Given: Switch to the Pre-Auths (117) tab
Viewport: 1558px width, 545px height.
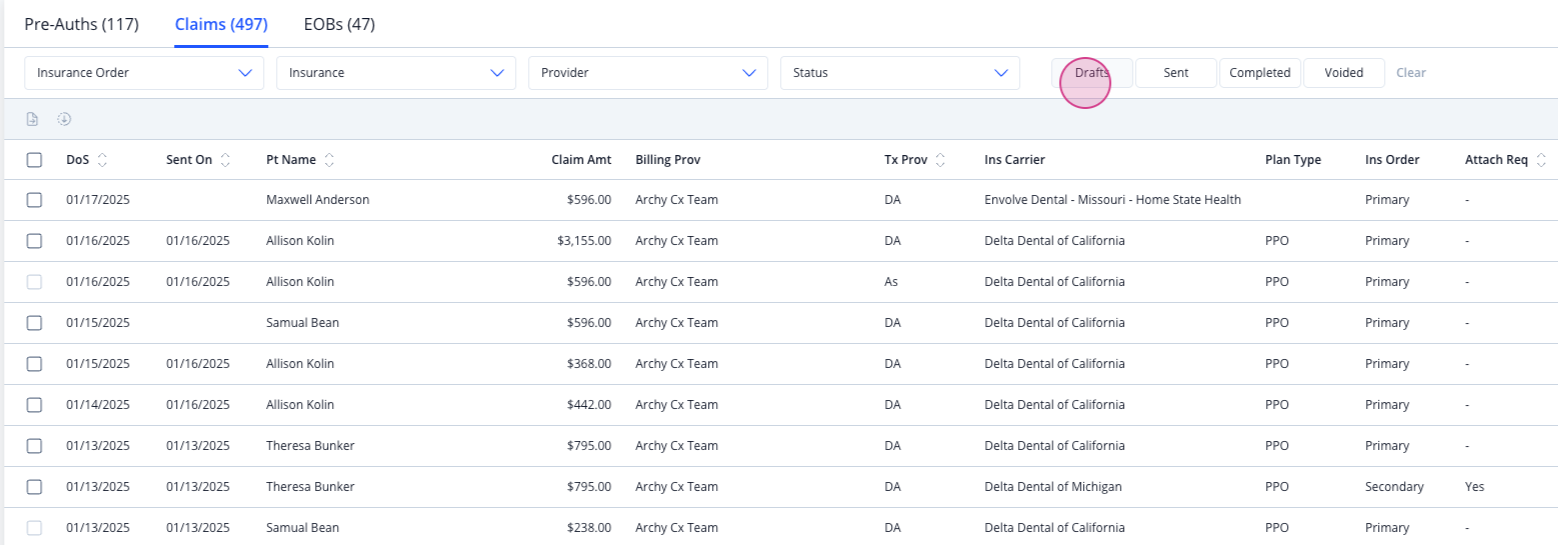Looking at the screenshot, I should pos(82,23).
